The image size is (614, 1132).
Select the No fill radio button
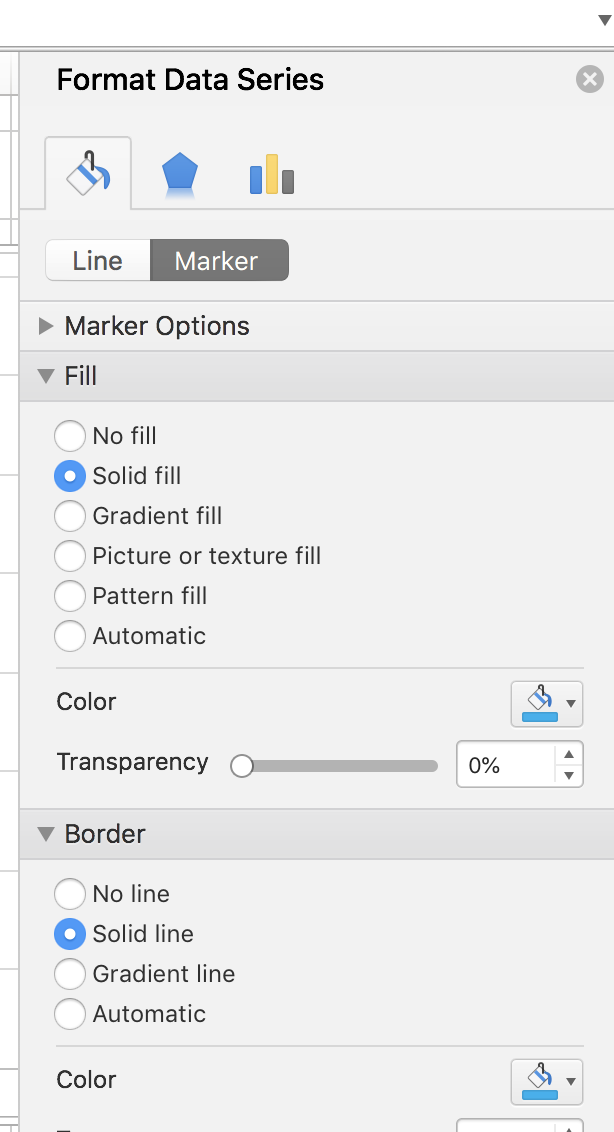point(70,436)
